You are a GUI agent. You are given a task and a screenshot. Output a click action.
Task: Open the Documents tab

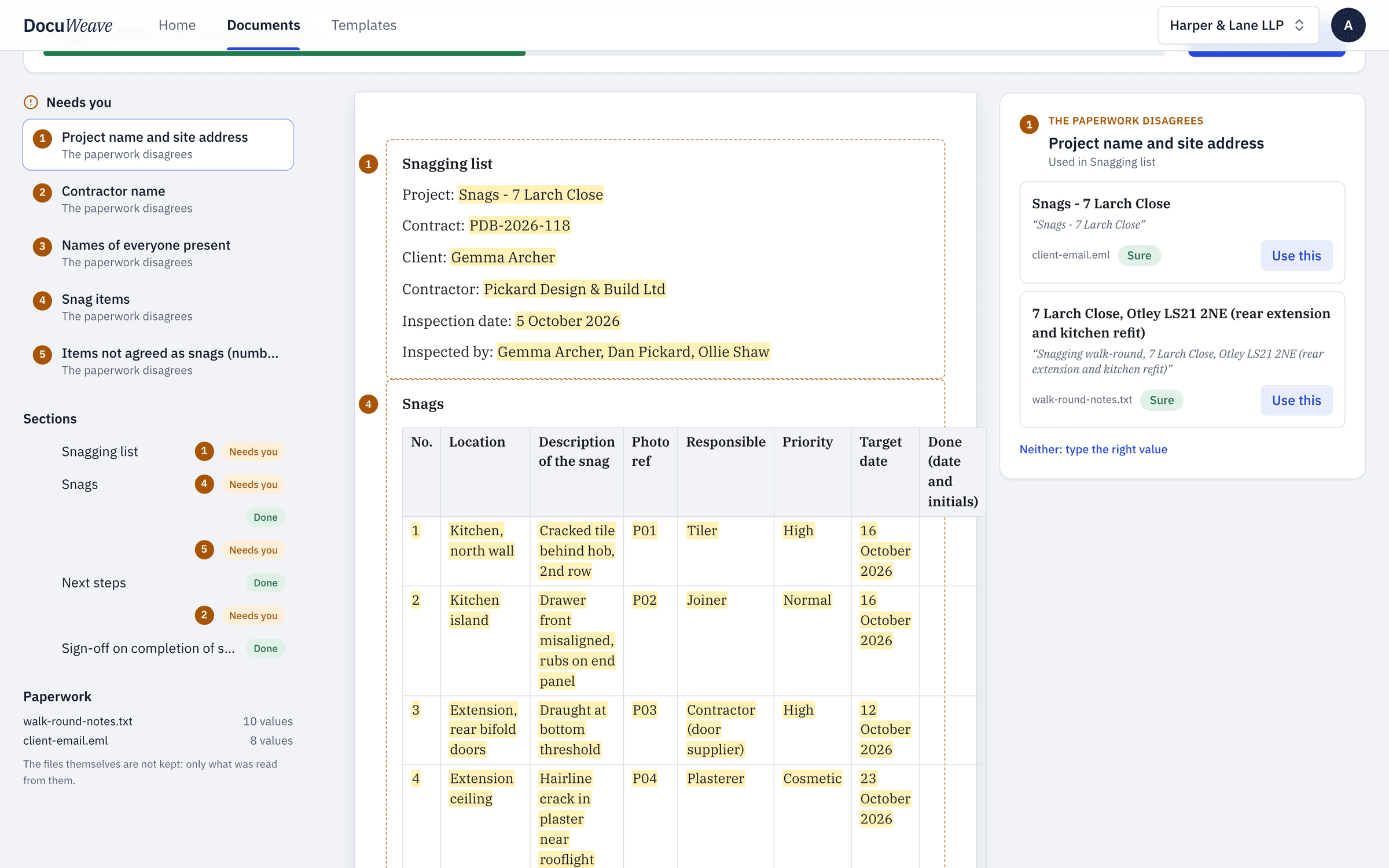coord(263,25)
